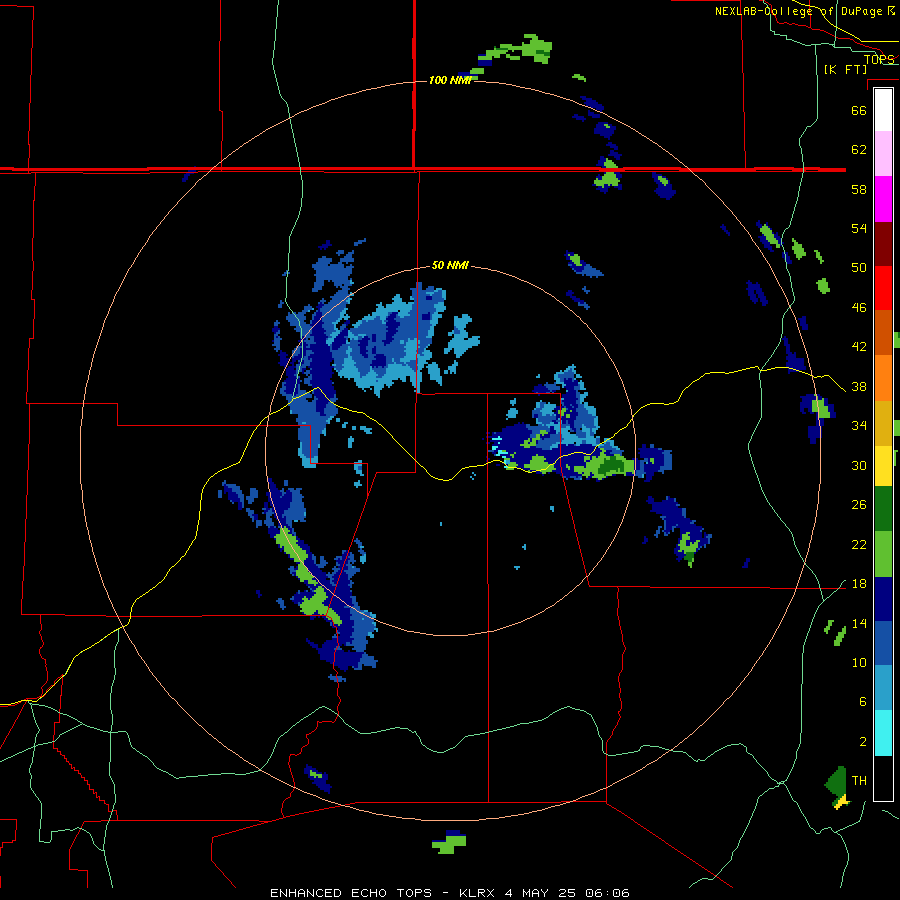Click the '18' value on the scale
The height and width of the screenshot is (900, 900).
coord(859,584)
